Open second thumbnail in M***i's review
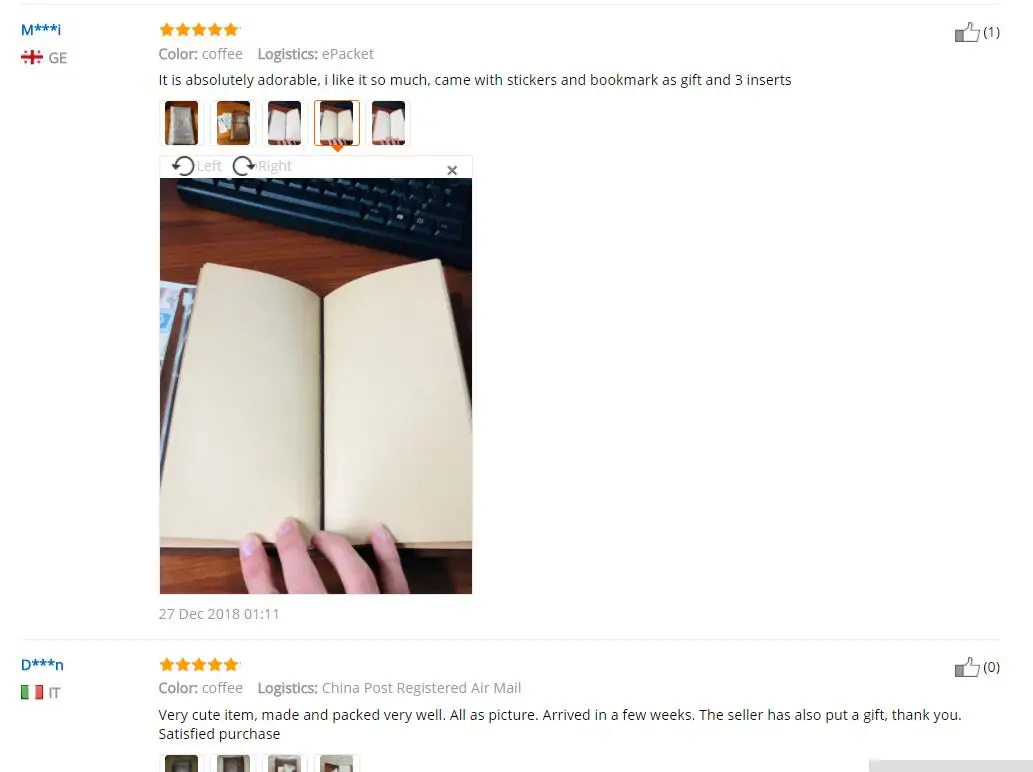The image size is (1033, 772). (233, 123)
